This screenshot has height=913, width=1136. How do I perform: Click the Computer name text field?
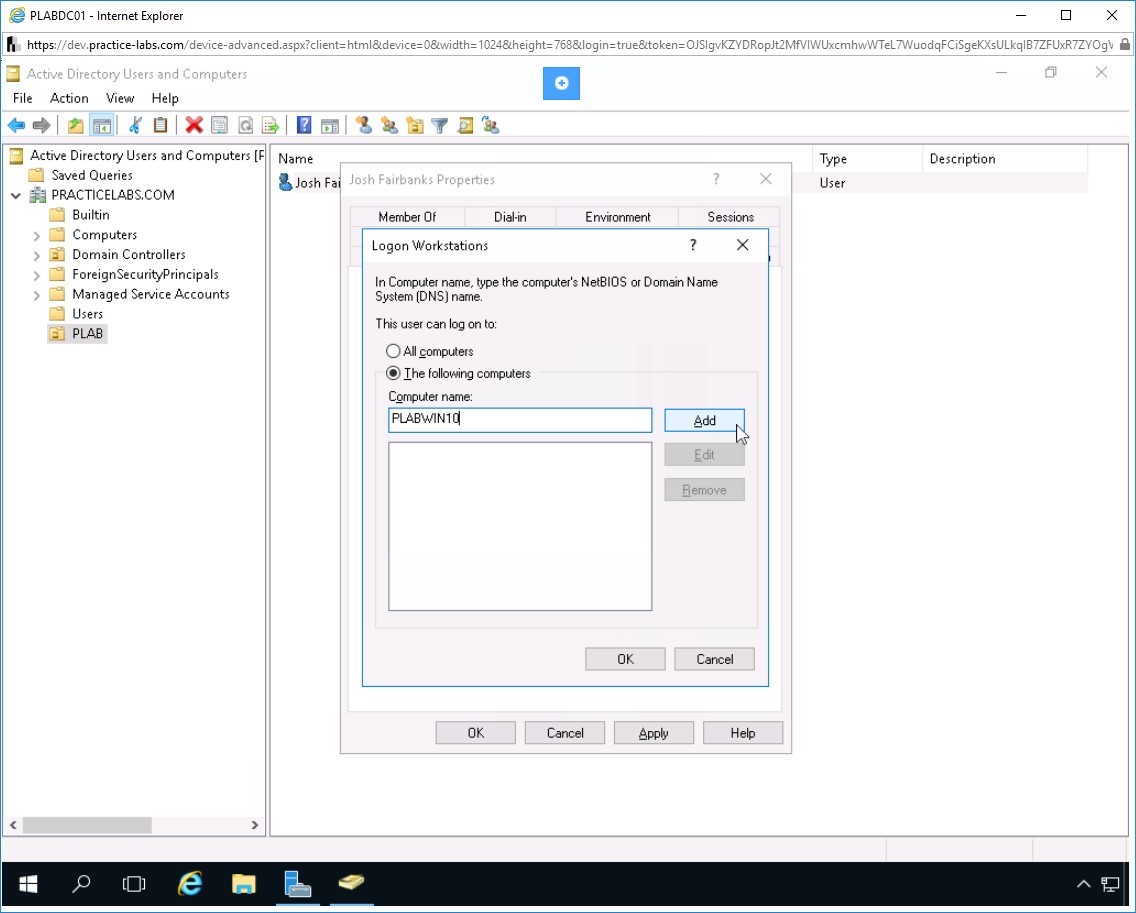pyautogui.click(x=520, y=420)
